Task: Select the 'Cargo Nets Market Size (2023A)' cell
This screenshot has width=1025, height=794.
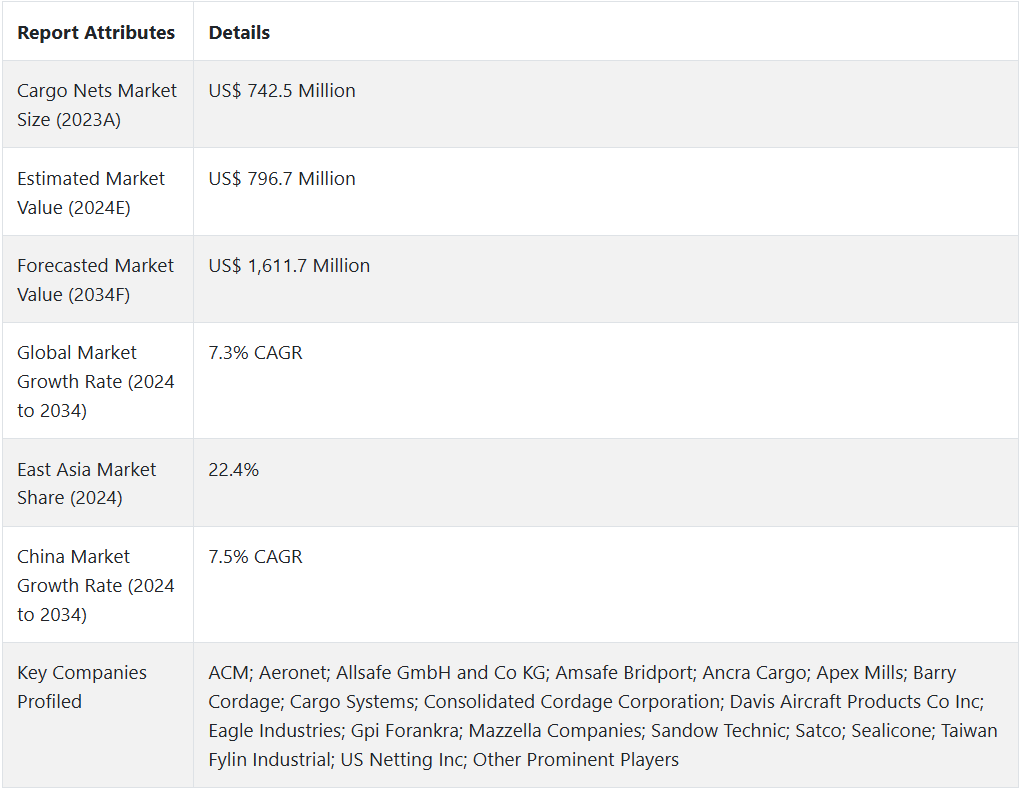Action: (x=98, y=105)
